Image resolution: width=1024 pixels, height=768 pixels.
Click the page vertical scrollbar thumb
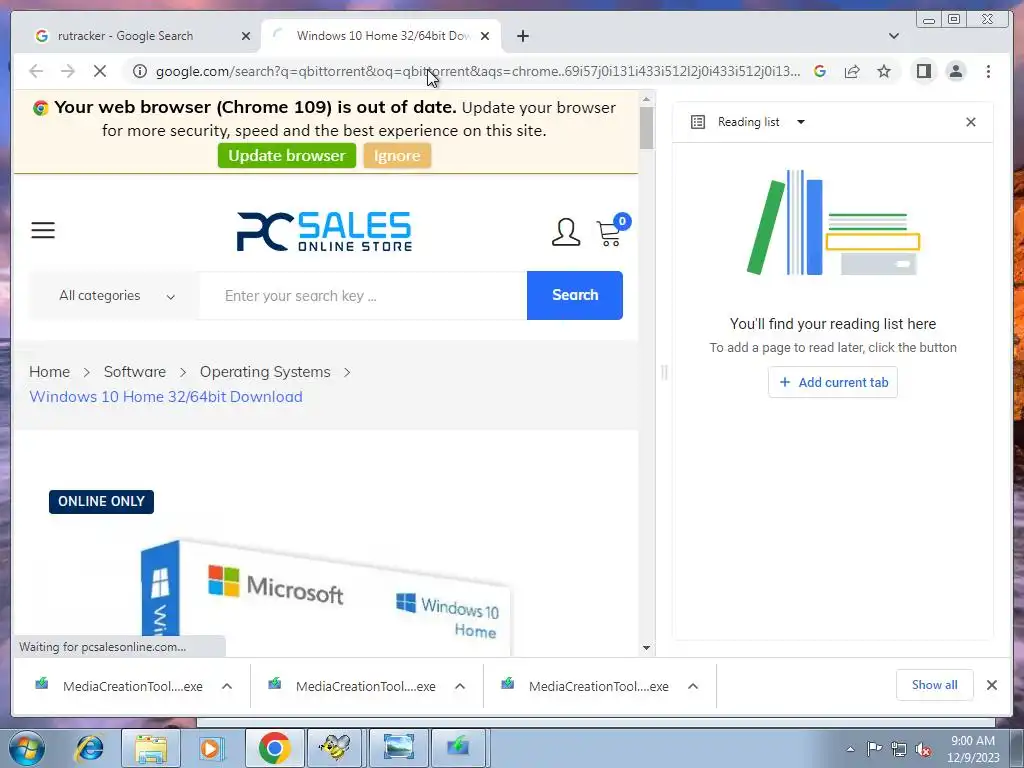[647, 127]
